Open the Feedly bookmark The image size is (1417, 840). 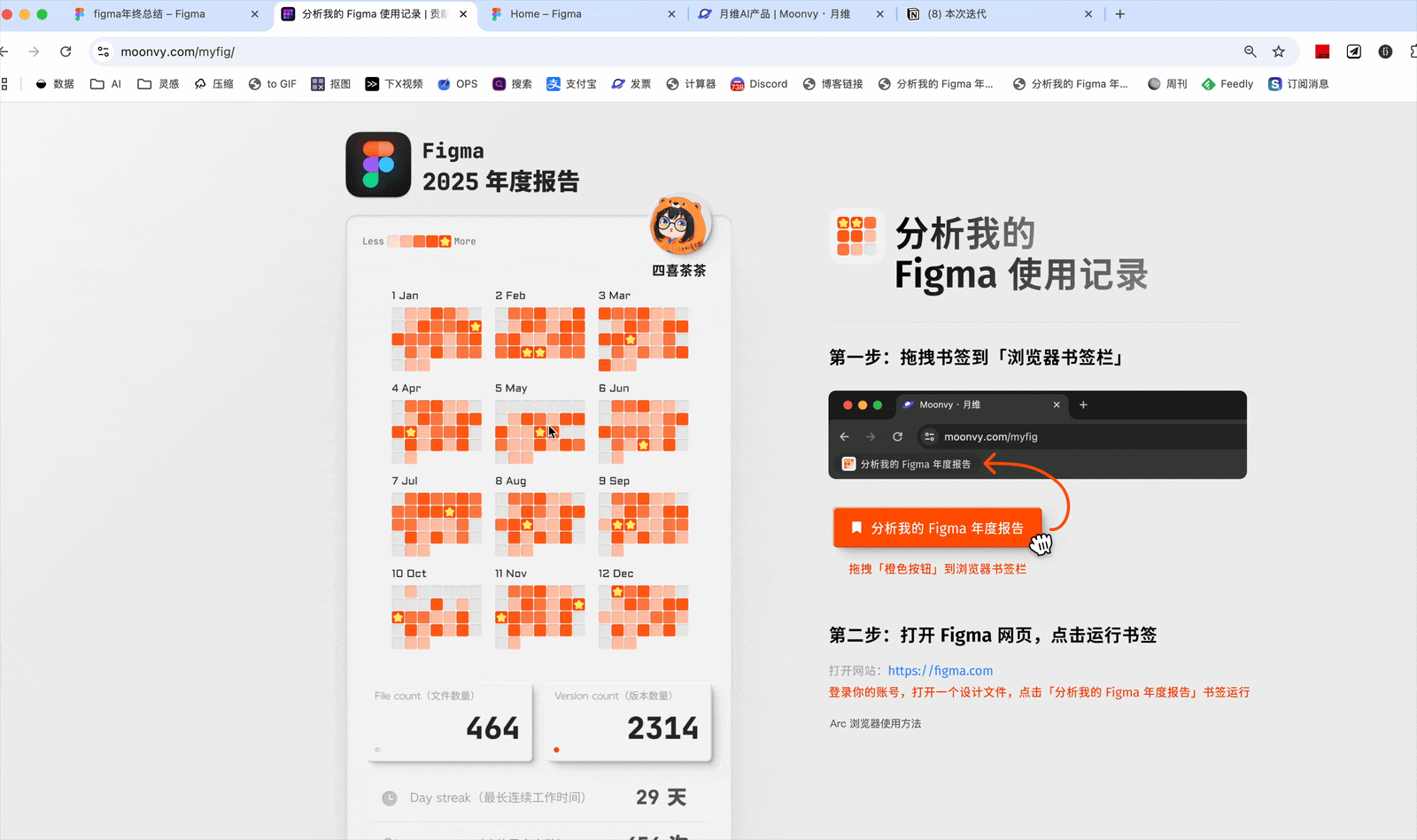tap(1227, 84)
